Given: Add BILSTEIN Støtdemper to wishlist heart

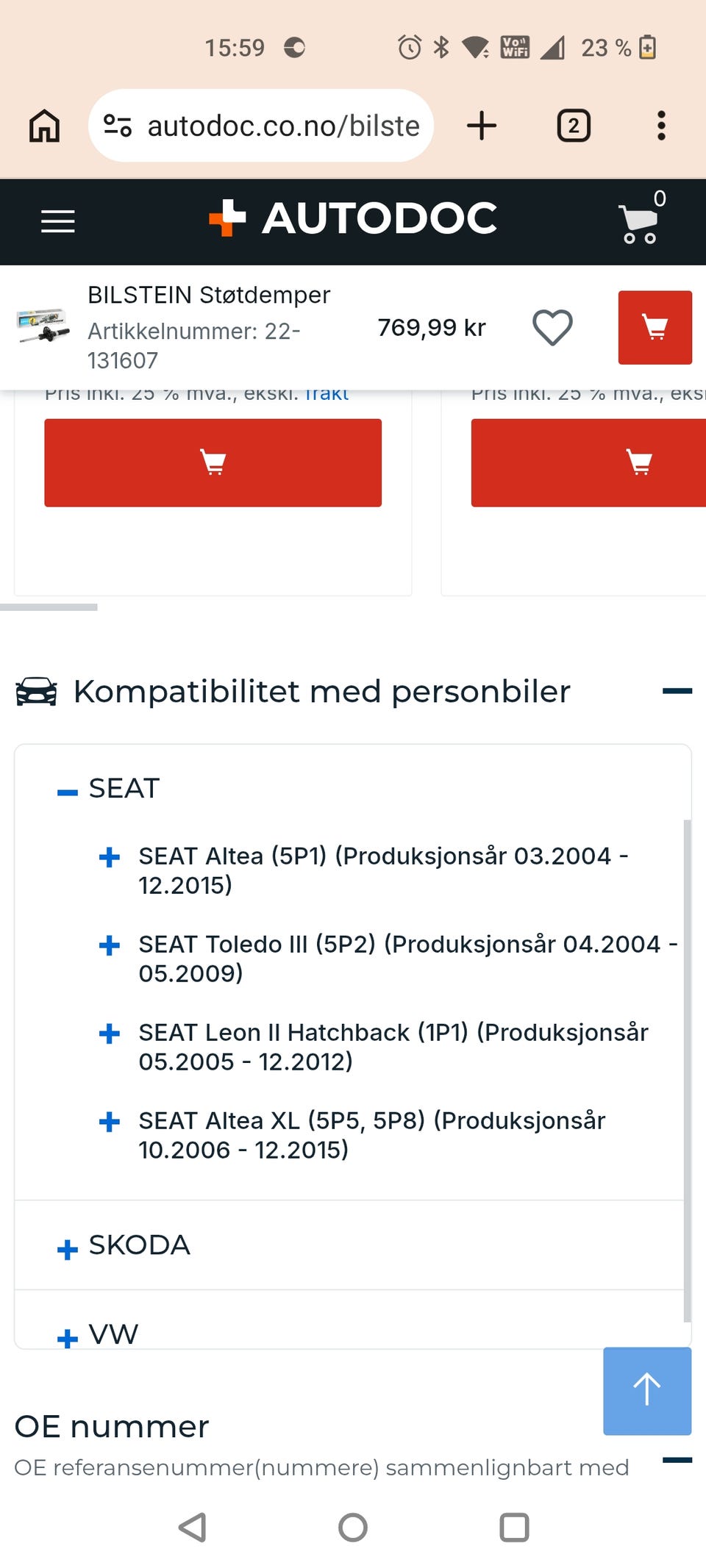Looking at the screenshot, I should (552, 327).
